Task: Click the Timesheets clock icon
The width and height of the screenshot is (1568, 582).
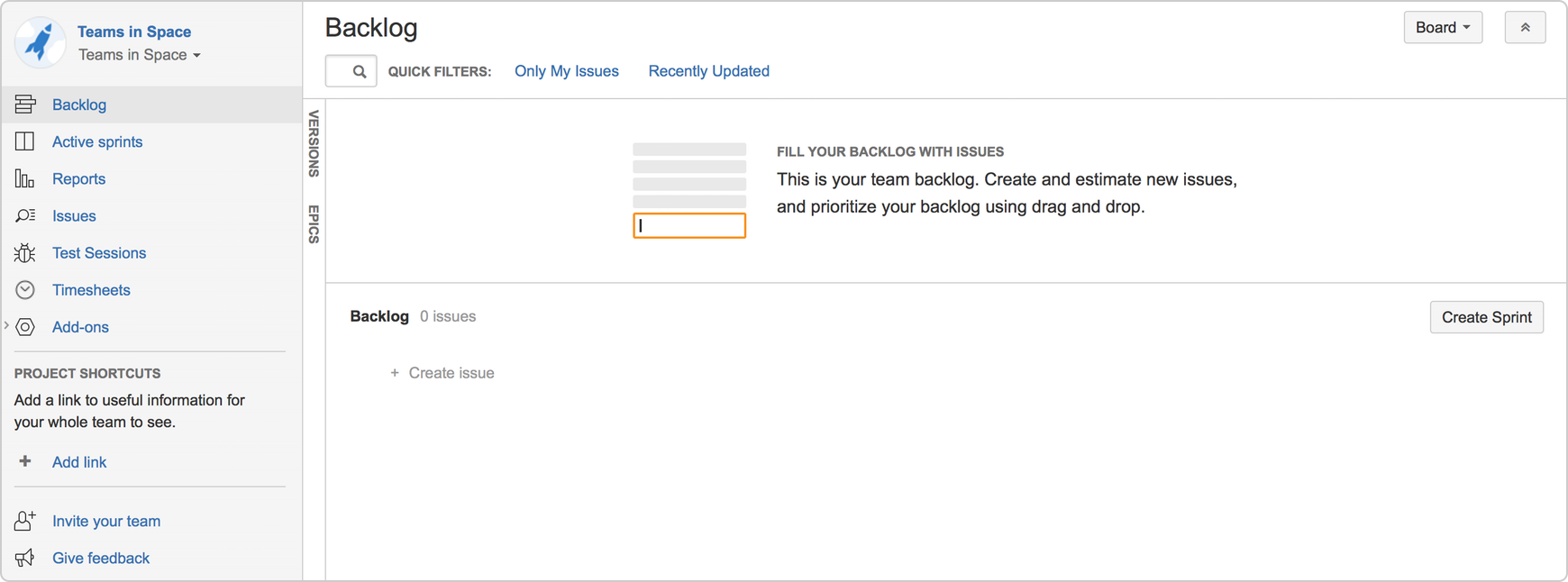Action: (25, 290)
